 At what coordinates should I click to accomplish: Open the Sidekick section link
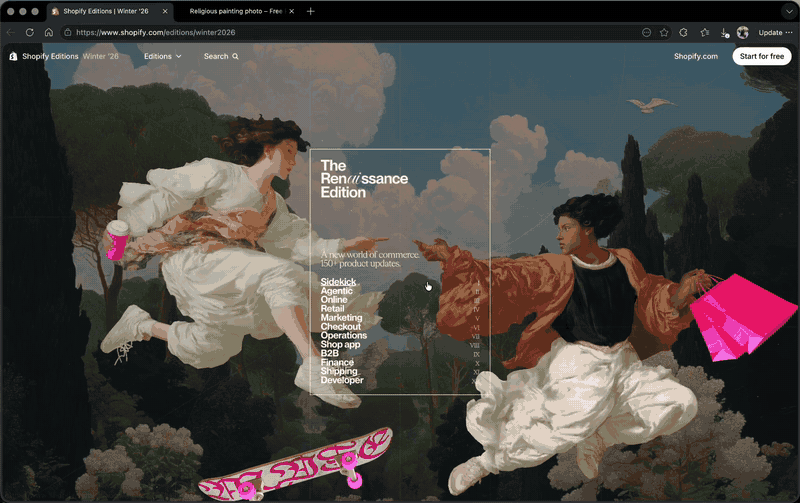pos(338,282)
